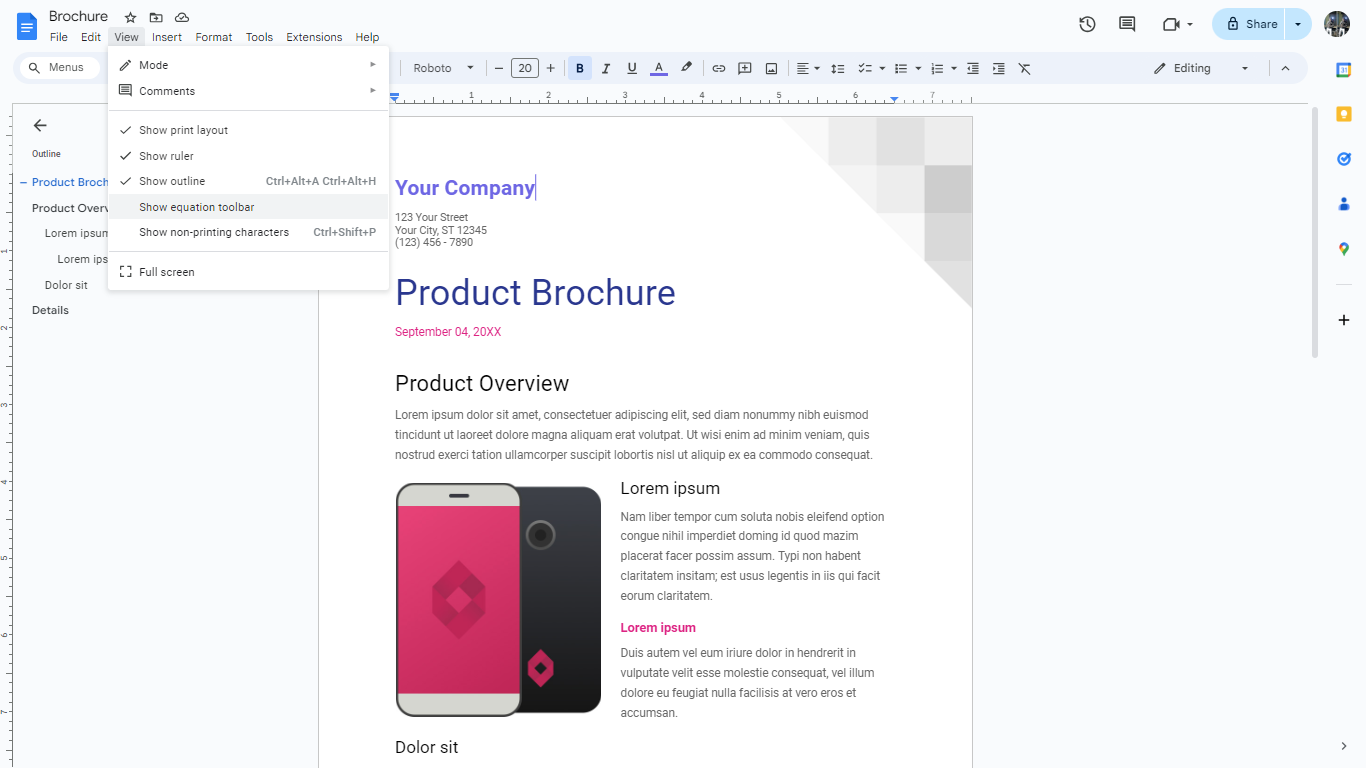Open Google Maps side panel

(1344, 249)
